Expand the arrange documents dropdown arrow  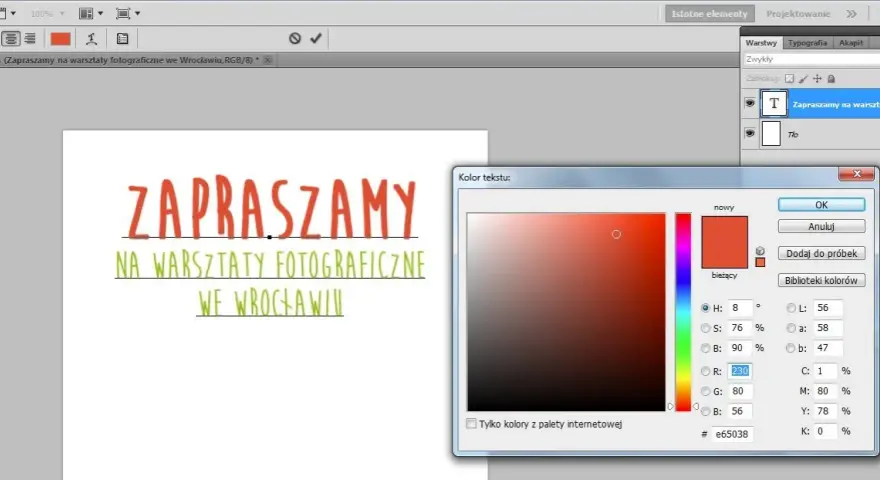(x=100, y=13)
